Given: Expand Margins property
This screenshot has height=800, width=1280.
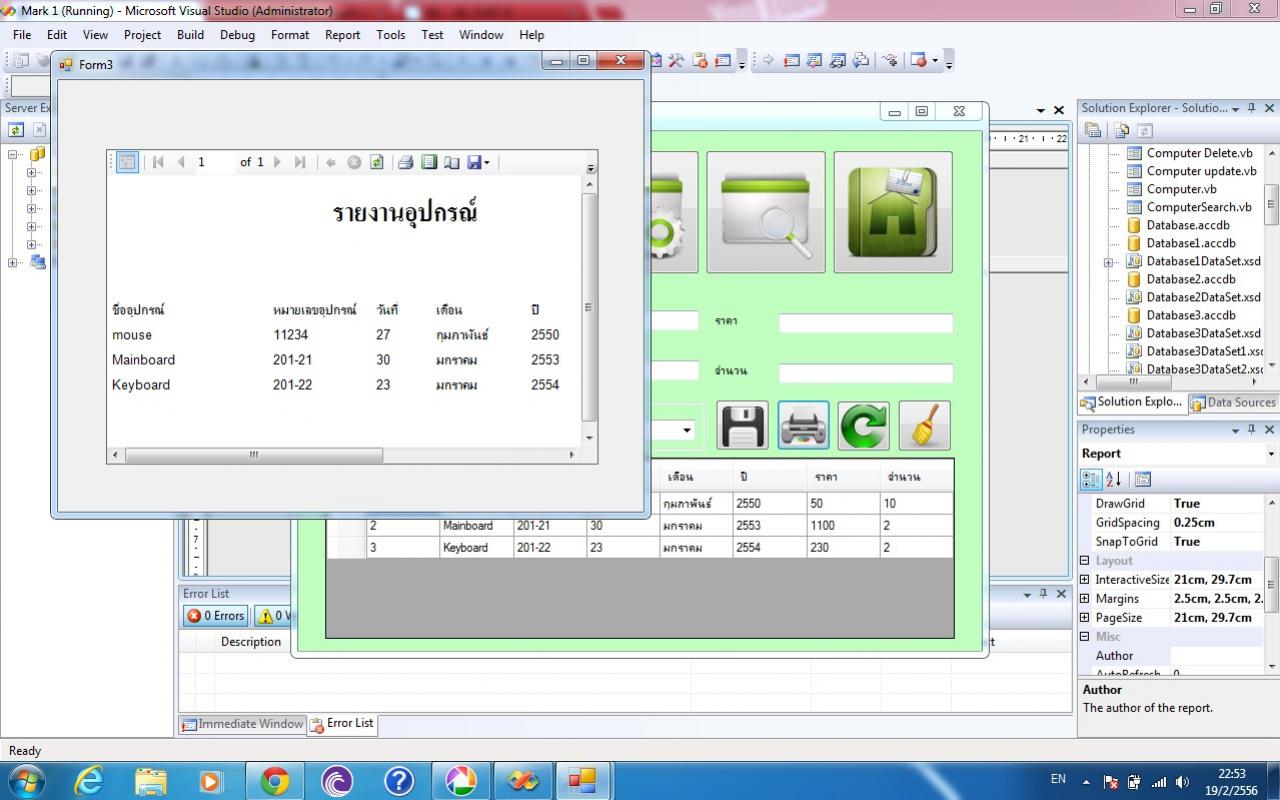Looking at the screenshot, I should (1085, 599).
